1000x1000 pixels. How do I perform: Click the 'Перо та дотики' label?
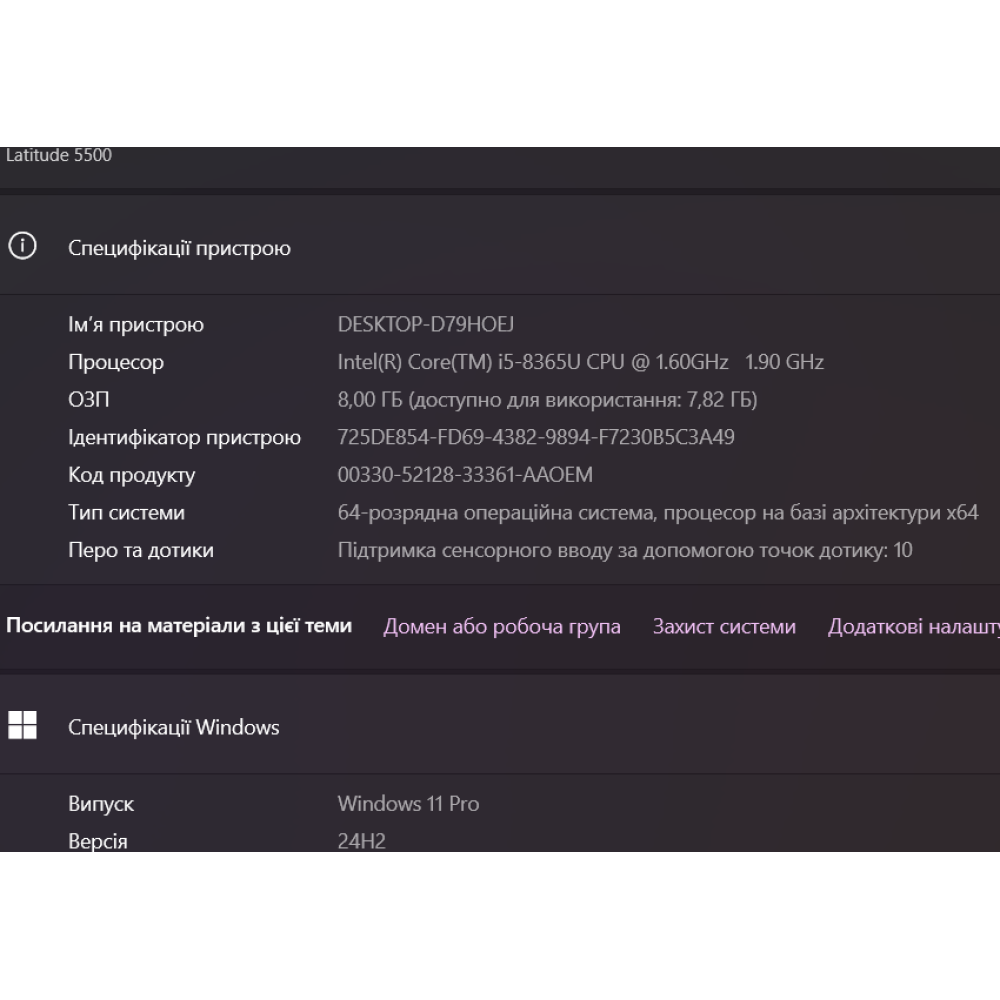[x=140, y=550]
